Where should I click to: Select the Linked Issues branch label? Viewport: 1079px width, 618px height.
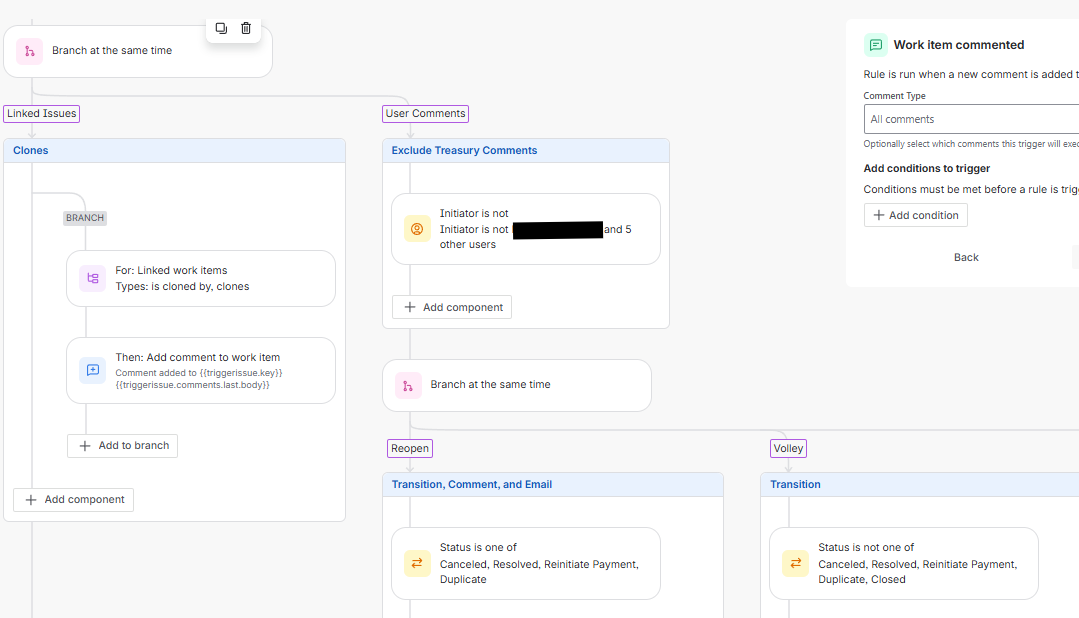tap(42, 114)
